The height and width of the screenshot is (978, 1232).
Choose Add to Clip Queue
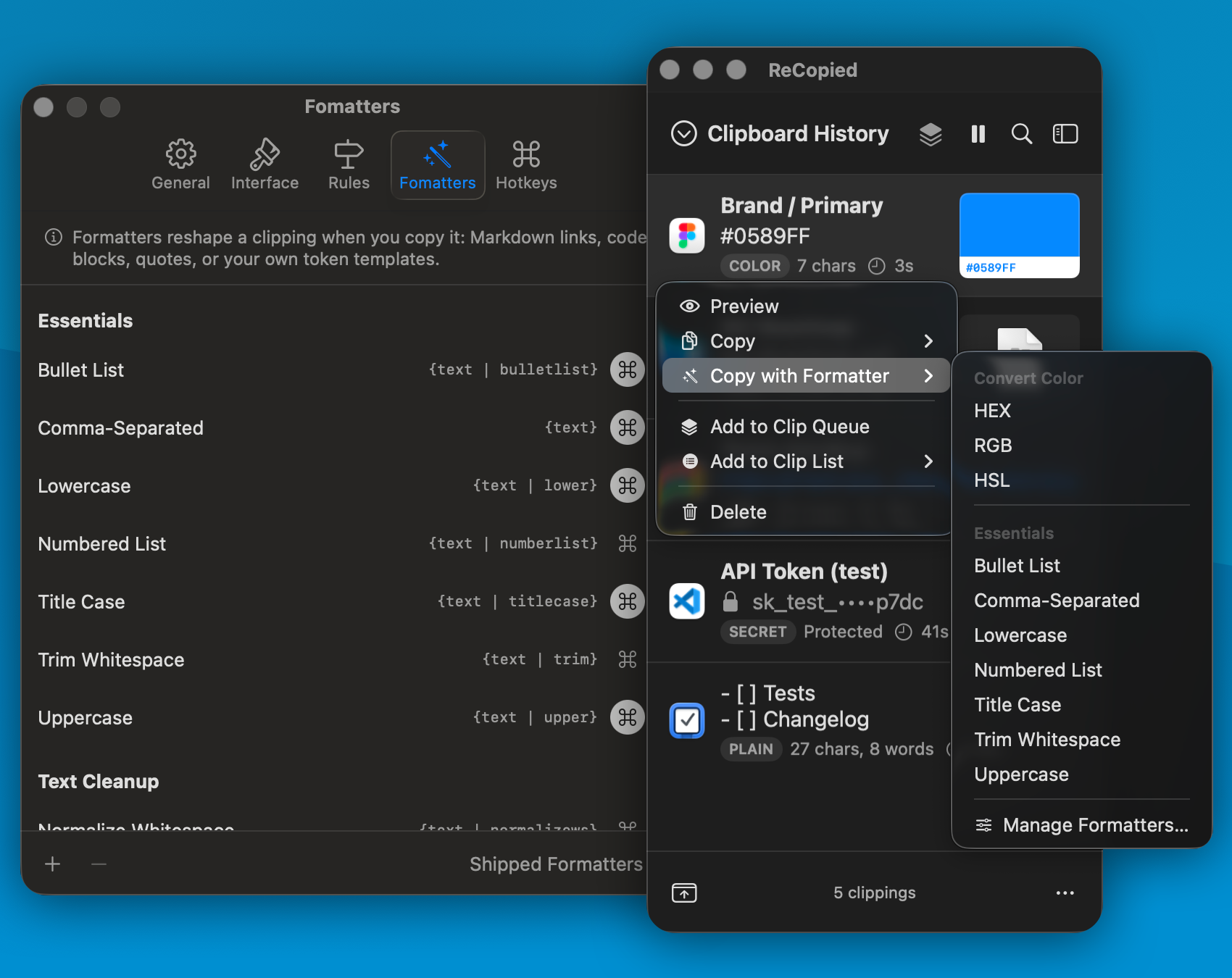[x=806, y=427]
